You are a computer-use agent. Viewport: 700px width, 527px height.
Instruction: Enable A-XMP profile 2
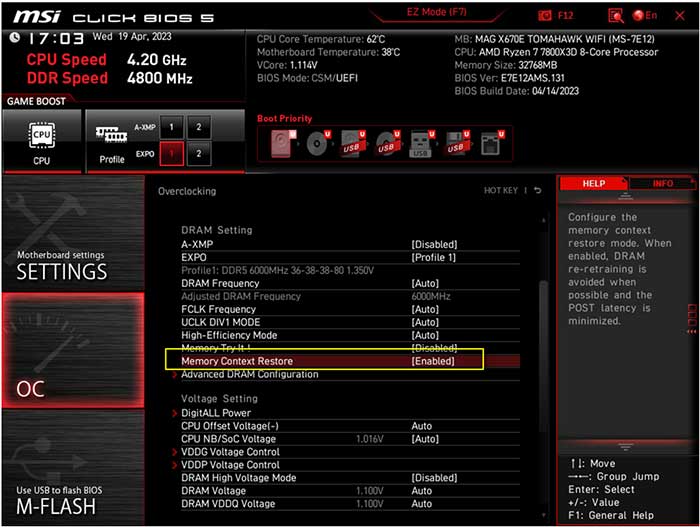[x=199, y=127]
